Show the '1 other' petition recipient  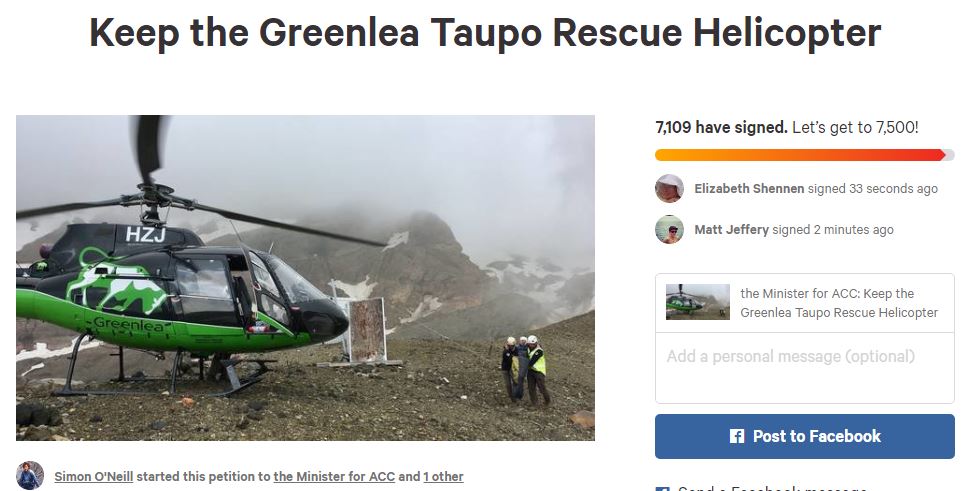pos(443,476)
